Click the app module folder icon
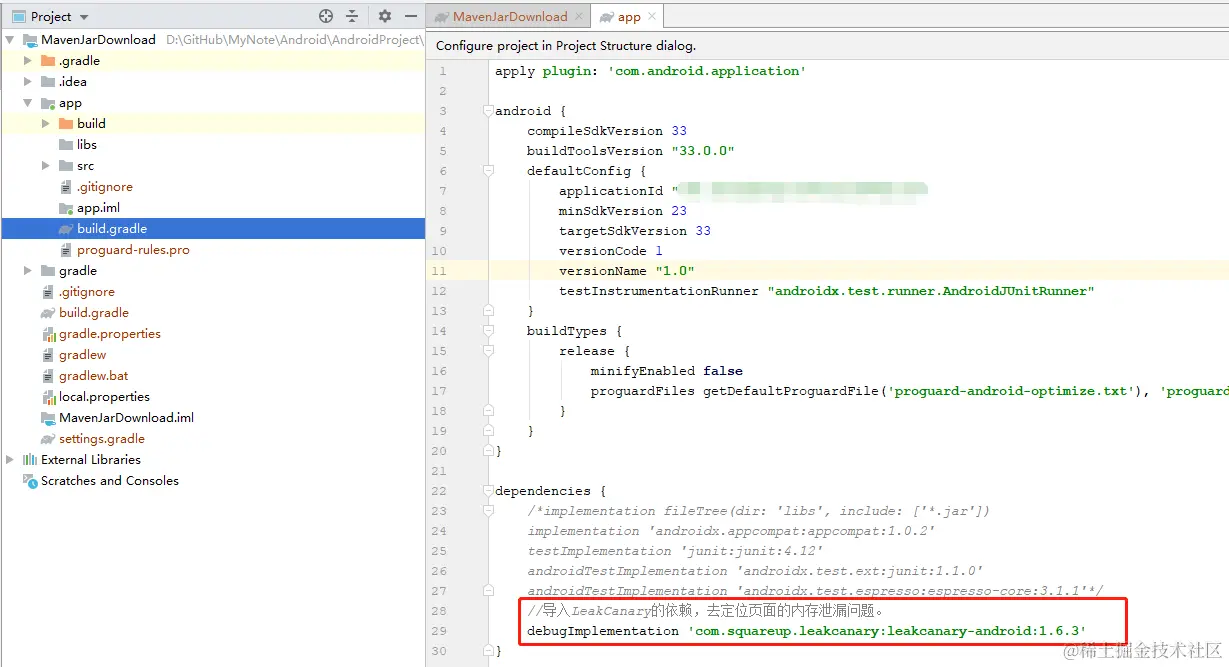This screenshot has height=667, width=1229. click(48, 103)
